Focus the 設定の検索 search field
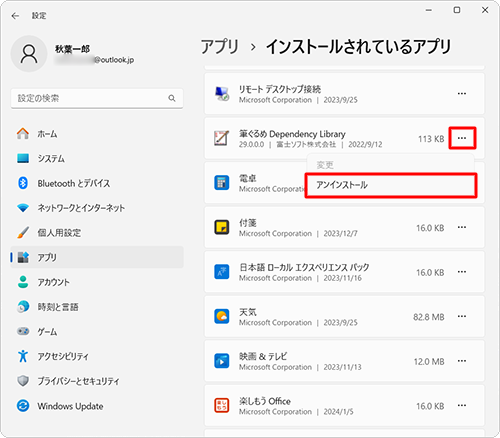Screen dimensions: 500x438 point(97,98)
